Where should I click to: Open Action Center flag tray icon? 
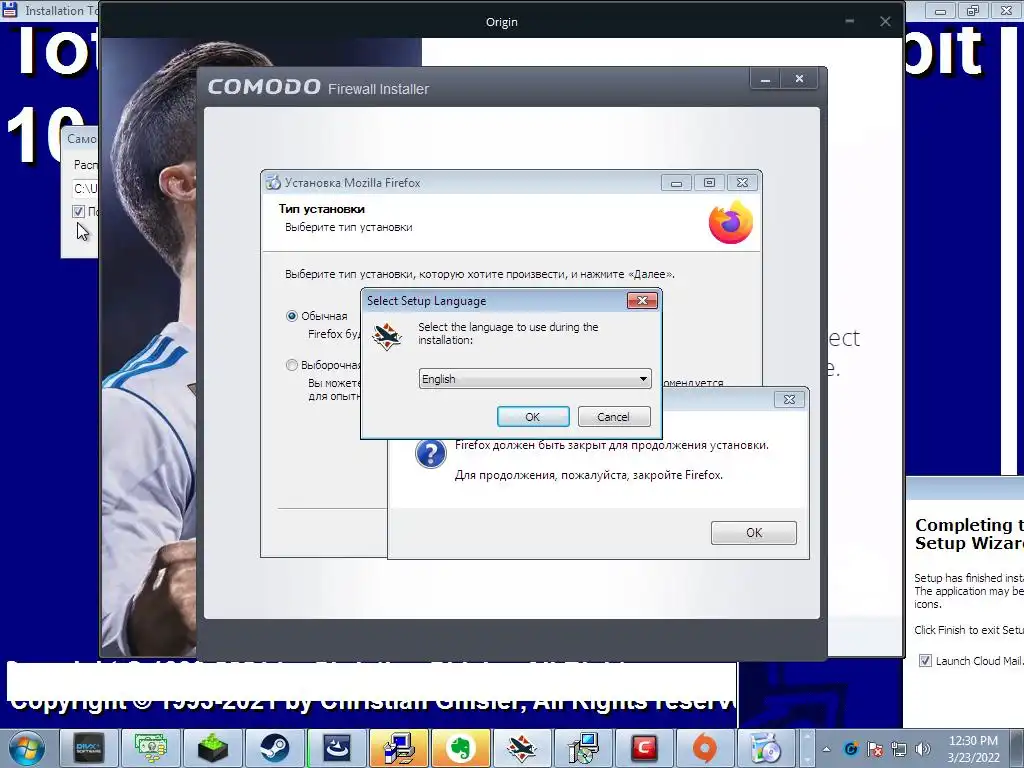875,749
